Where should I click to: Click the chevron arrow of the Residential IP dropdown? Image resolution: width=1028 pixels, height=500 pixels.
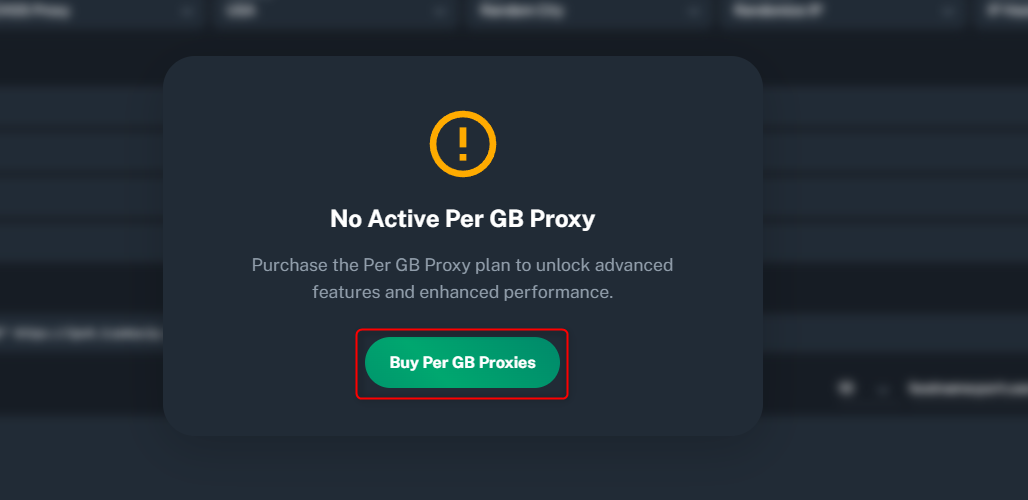(x=946, y=11)
